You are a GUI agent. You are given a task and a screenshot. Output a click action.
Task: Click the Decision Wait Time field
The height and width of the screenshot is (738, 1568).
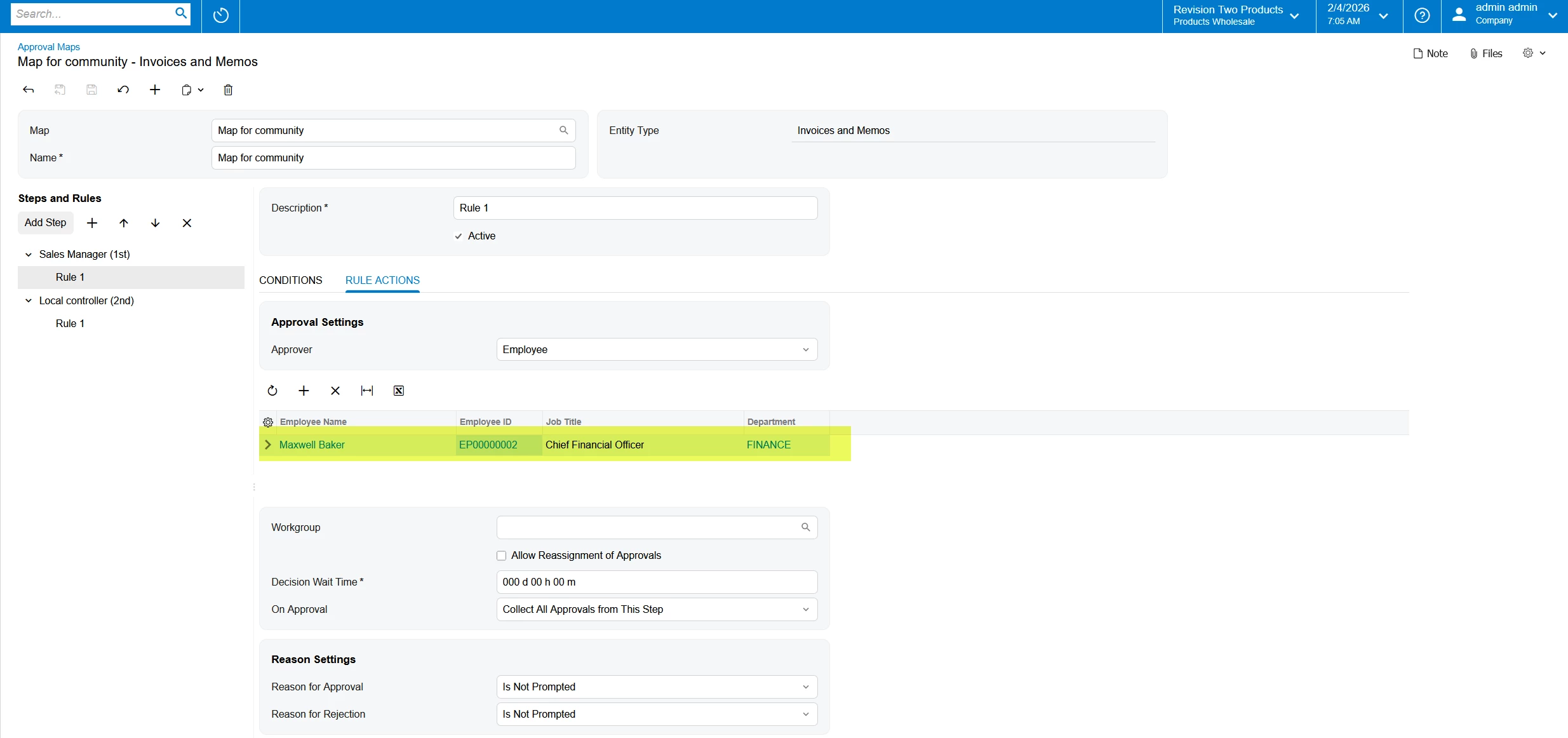click(656, 582)
